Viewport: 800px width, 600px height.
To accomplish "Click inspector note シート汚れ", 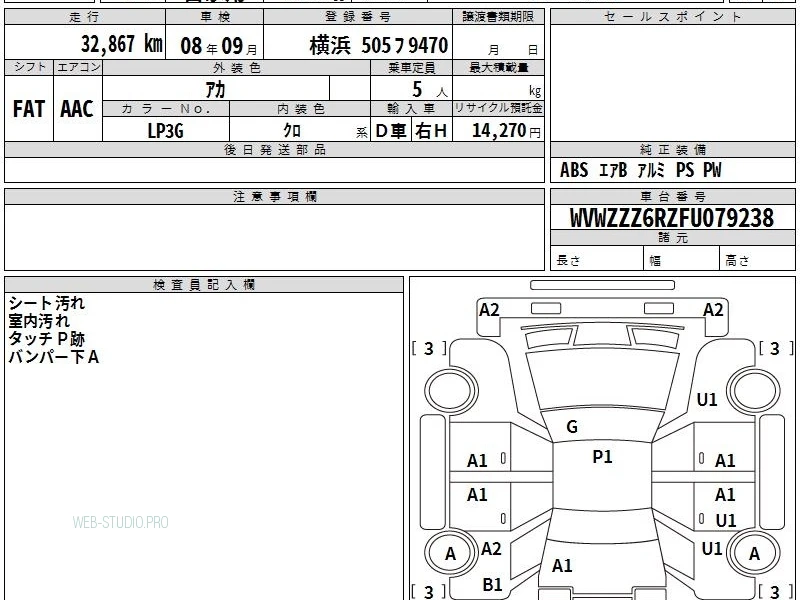I will click(x=46, y=303).
